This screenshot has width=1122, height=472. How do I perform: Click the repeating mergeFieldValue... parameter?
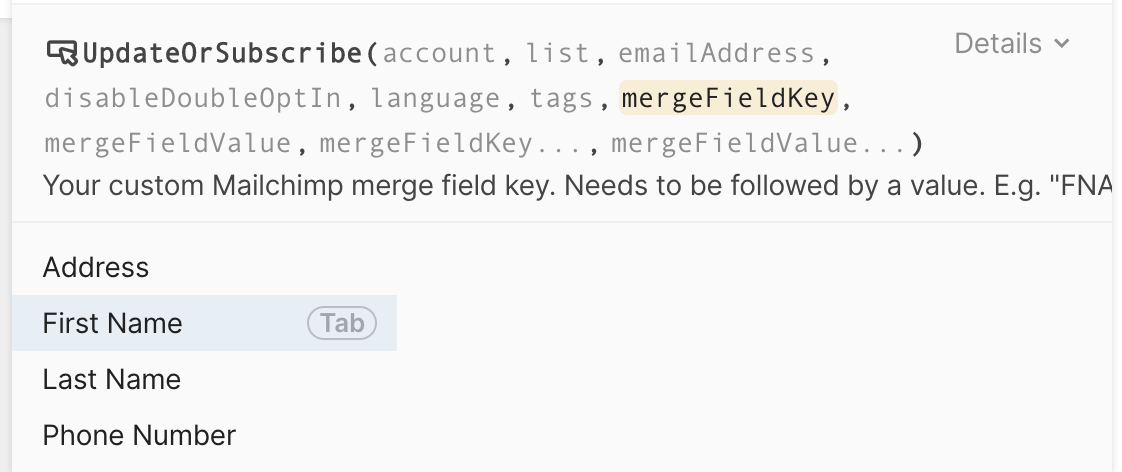(759, 144)
